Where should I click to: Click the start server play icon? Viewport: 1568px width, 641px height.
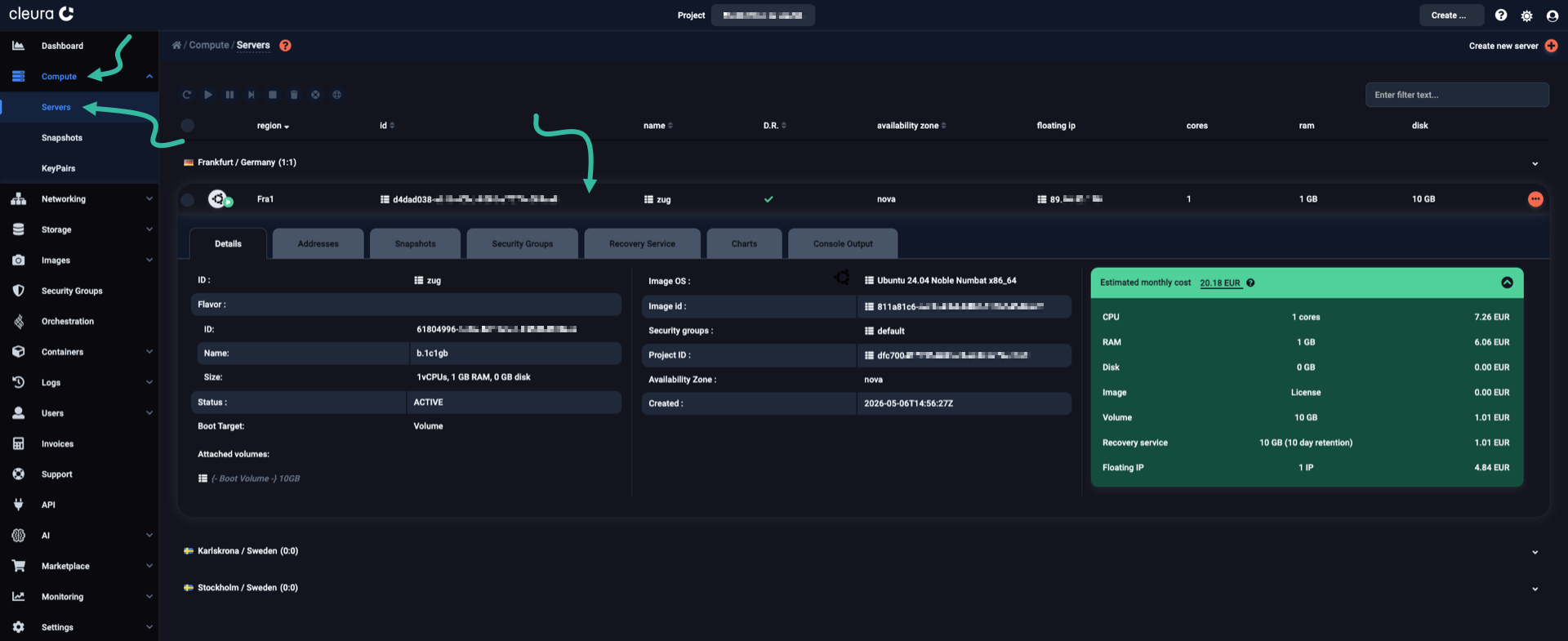click(x=208, y=95)
